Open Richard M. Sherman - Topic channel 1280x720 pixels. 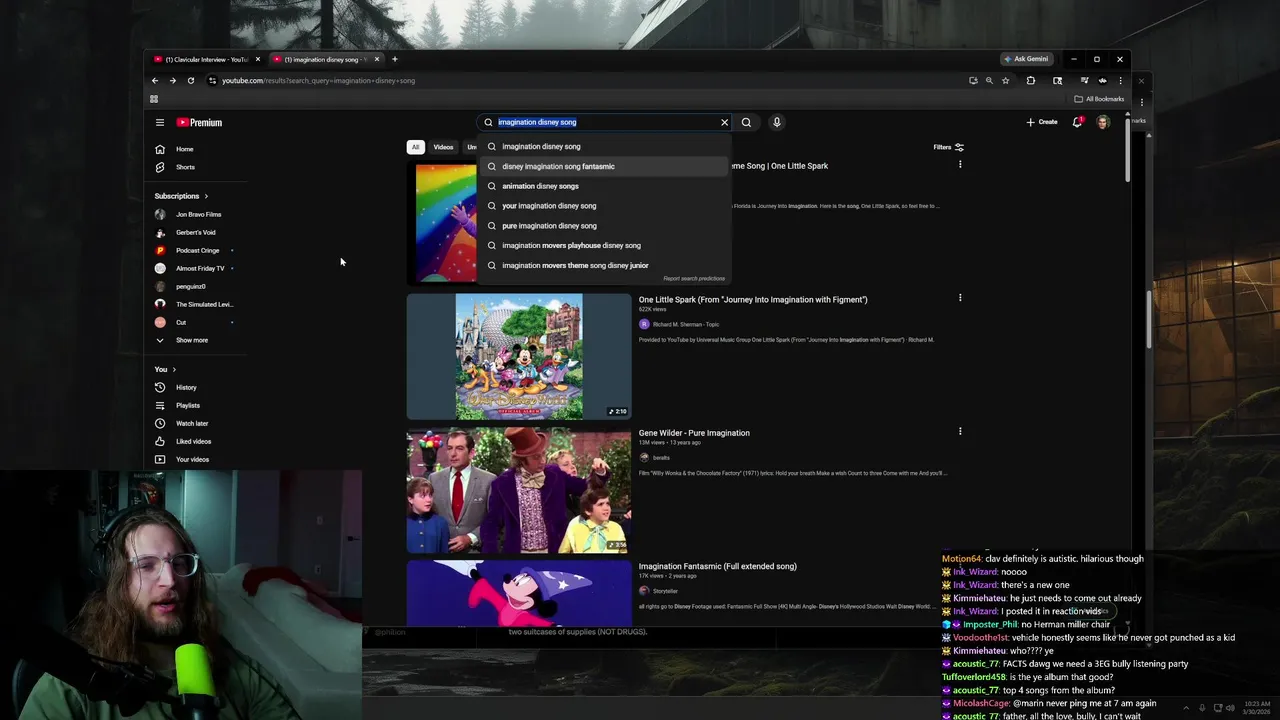tap(685, 324)
